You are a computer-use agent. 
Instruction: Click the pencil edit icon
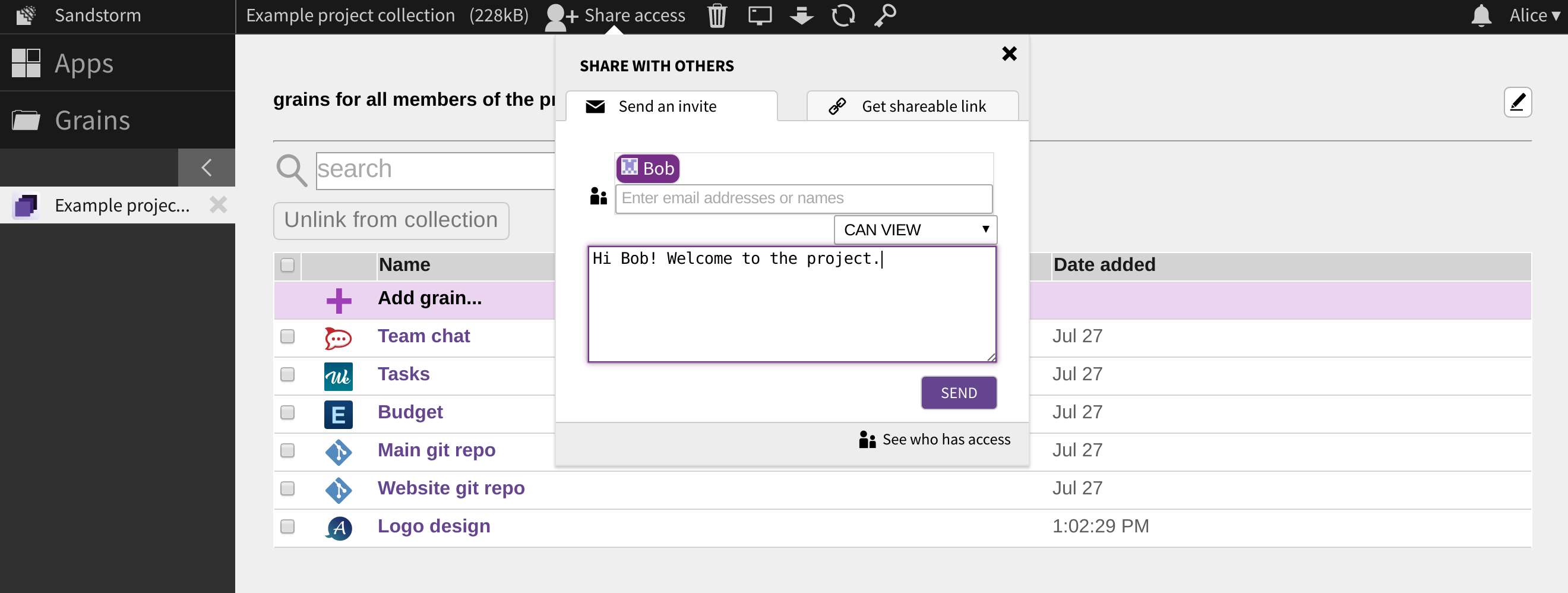(1518, 102)
